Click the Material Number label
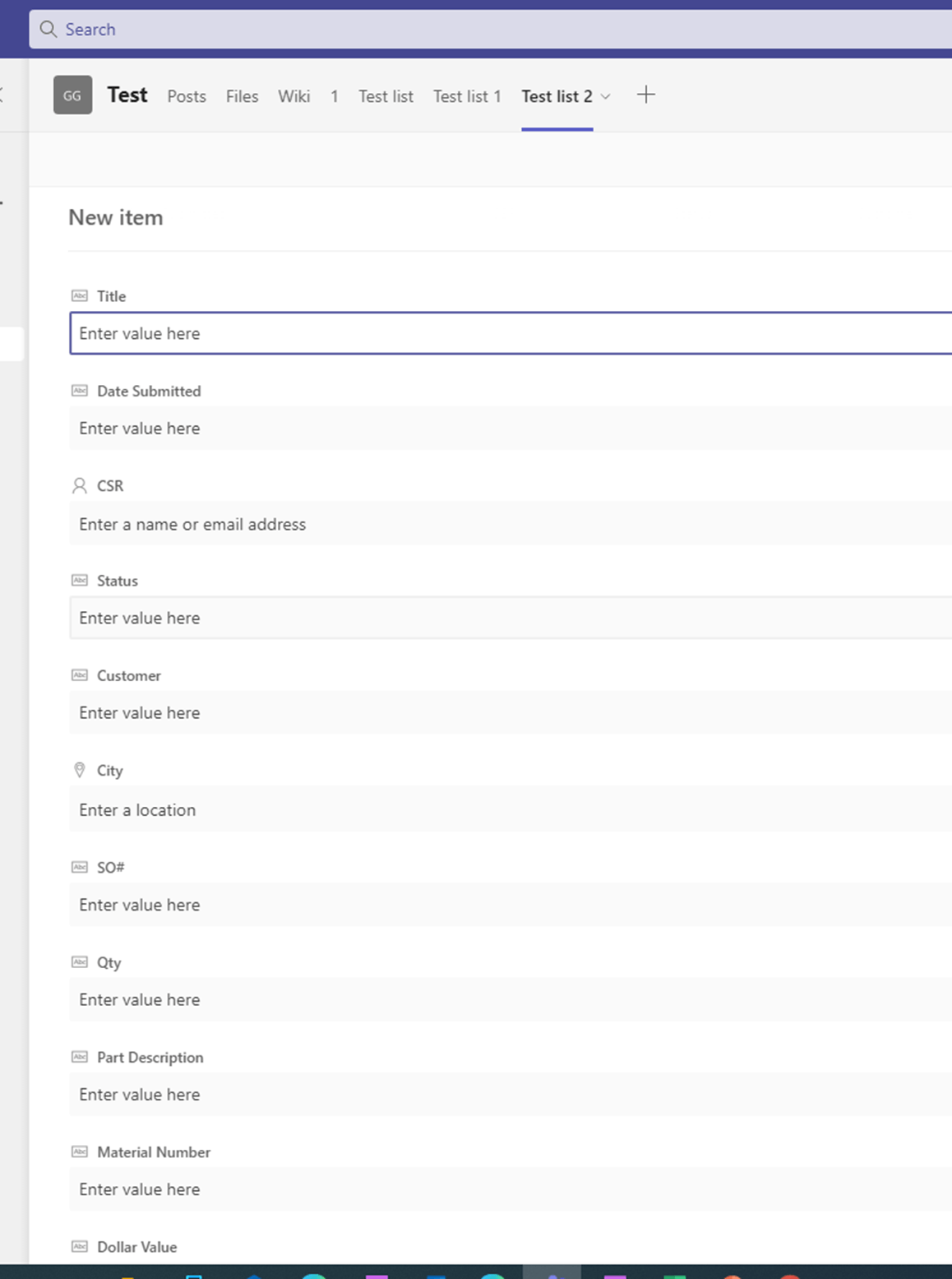Screen dimensions: 952x1279 154,1152
